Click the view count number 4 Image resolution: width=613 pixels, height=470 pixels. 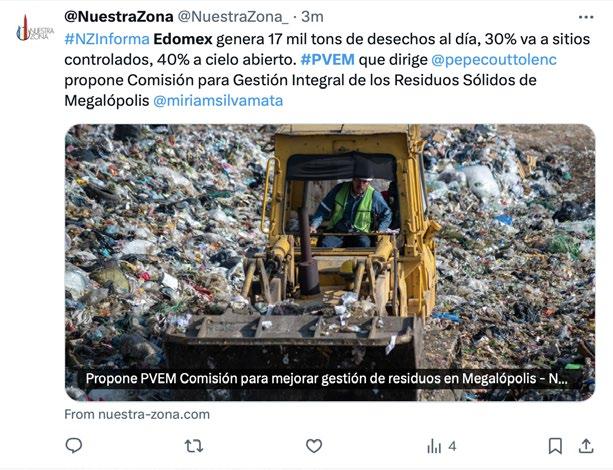pos(452,446)
